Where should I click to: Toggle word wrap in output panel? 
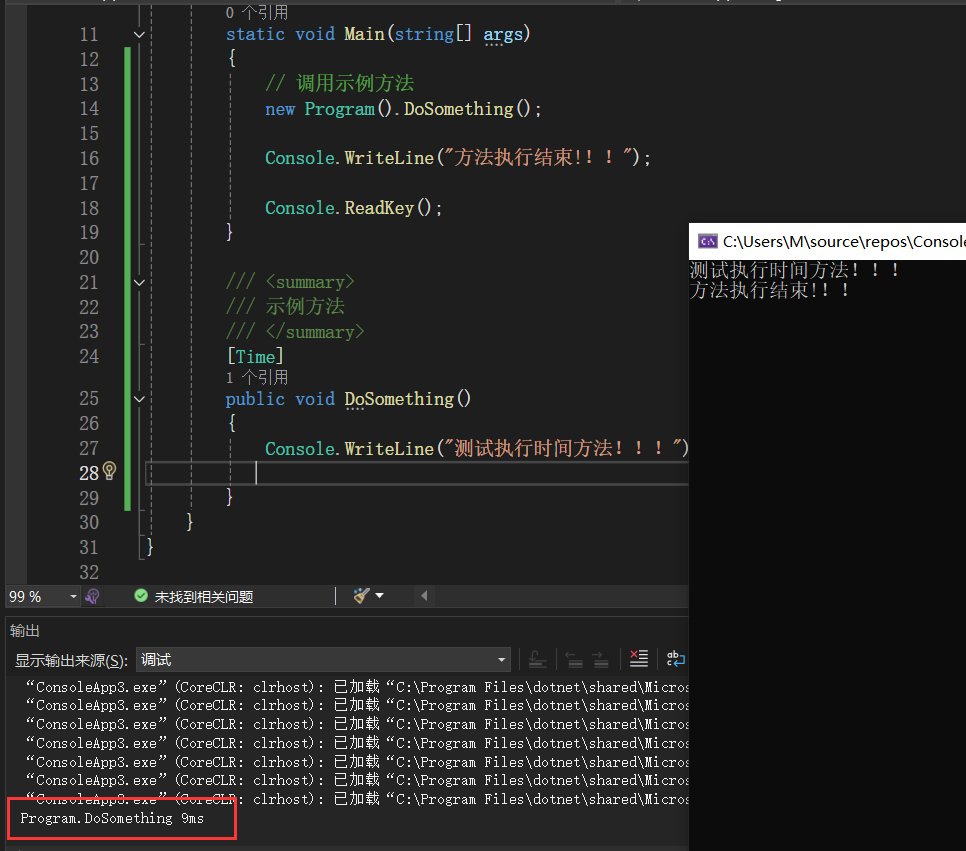[x=676, y=659]
